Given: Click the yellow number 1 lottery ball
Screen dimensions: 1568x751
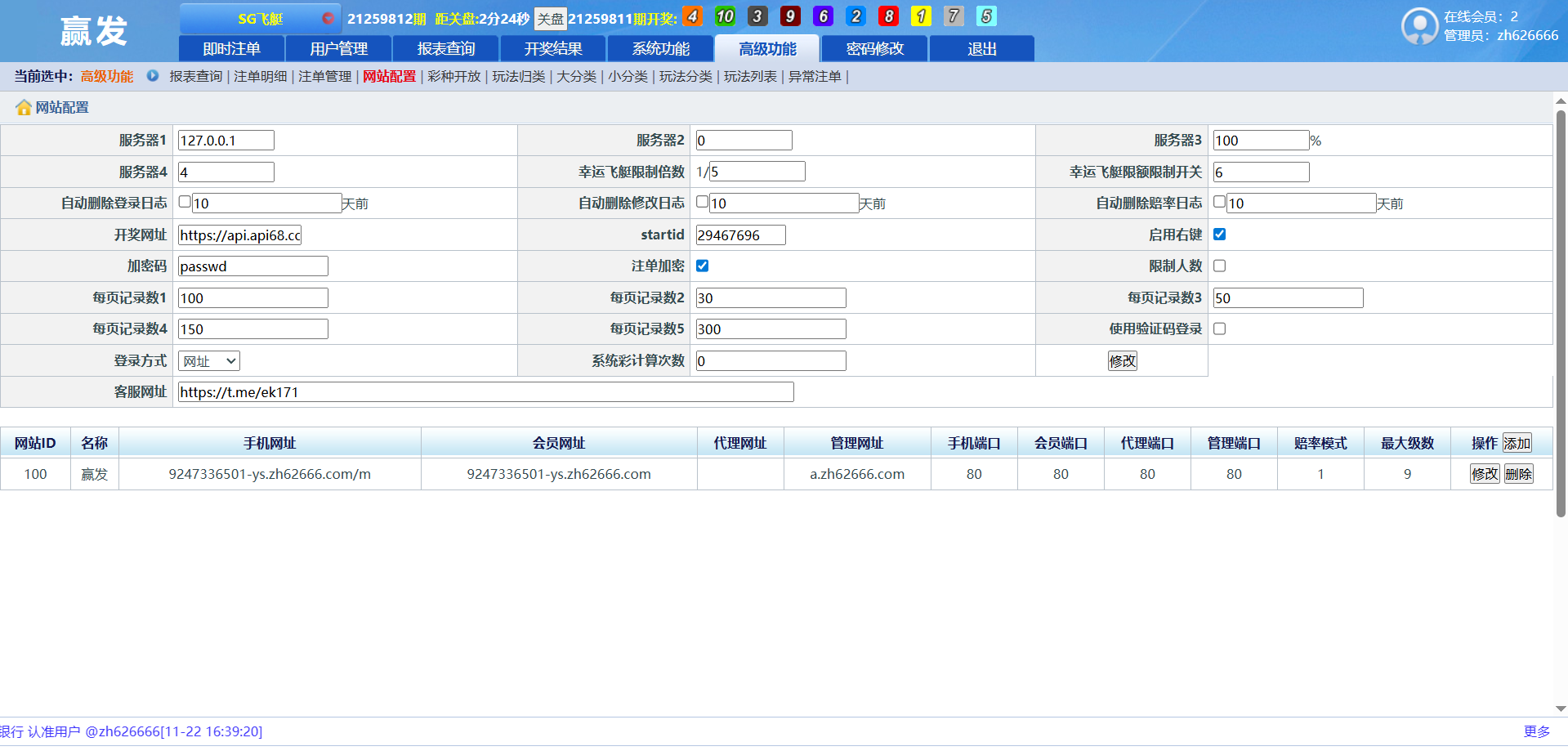Looking at the screenshot, I should pyautogui.click(x=921, y=16).
